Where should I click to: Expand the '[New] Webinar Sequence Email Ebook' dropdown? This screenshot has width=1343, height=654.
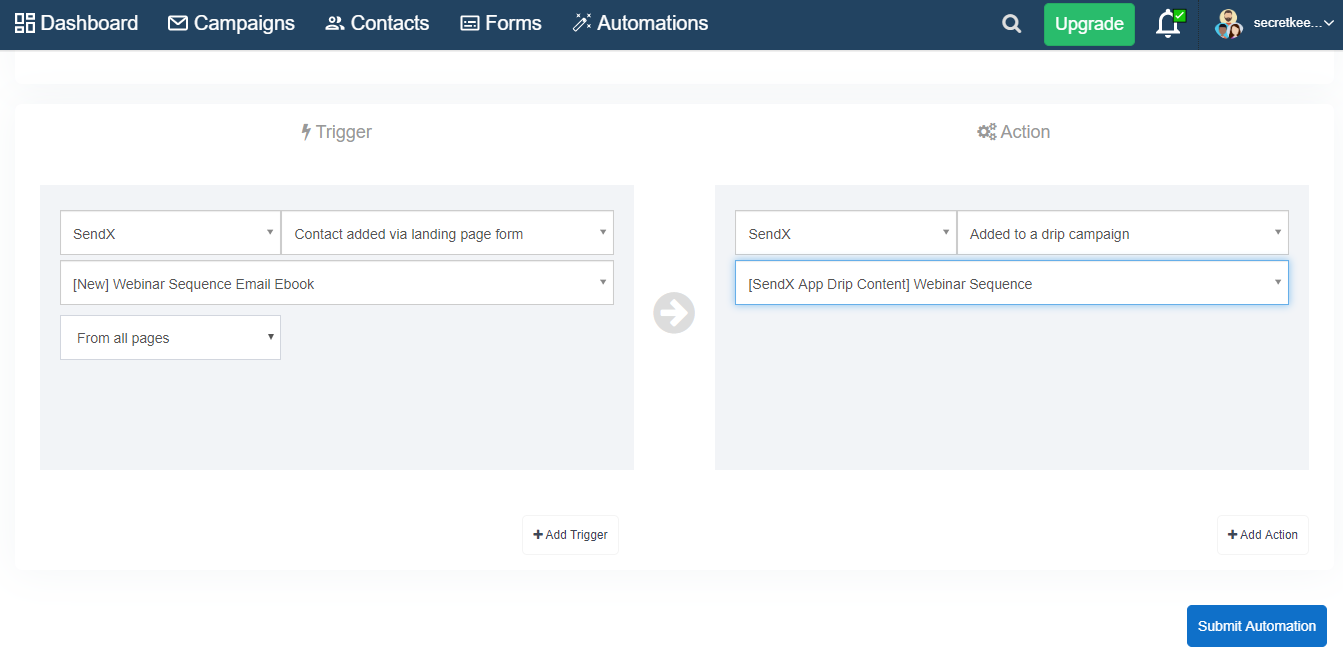(337, 283)
